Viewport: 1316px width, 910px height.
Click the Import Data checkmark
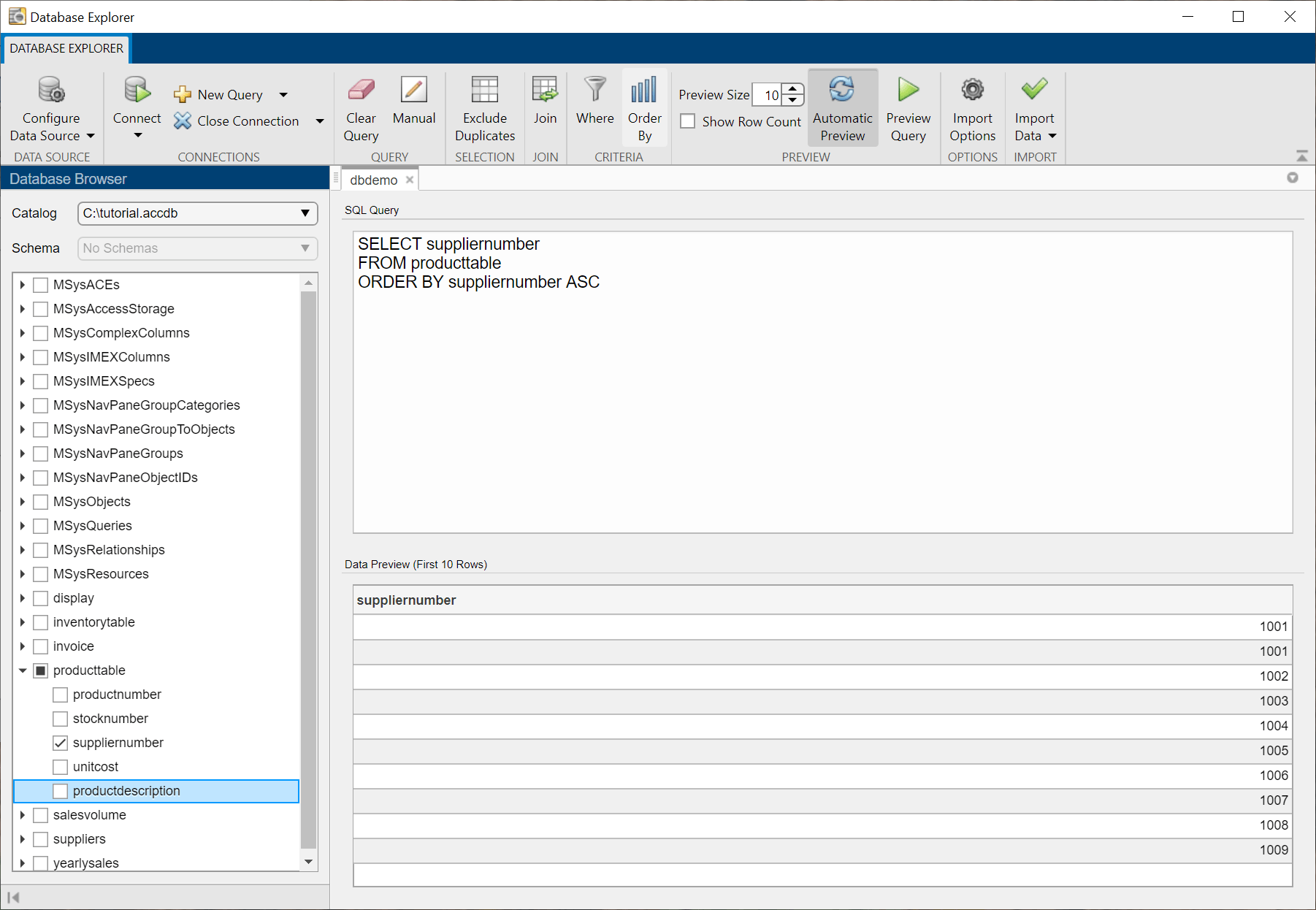(1034, 90)
